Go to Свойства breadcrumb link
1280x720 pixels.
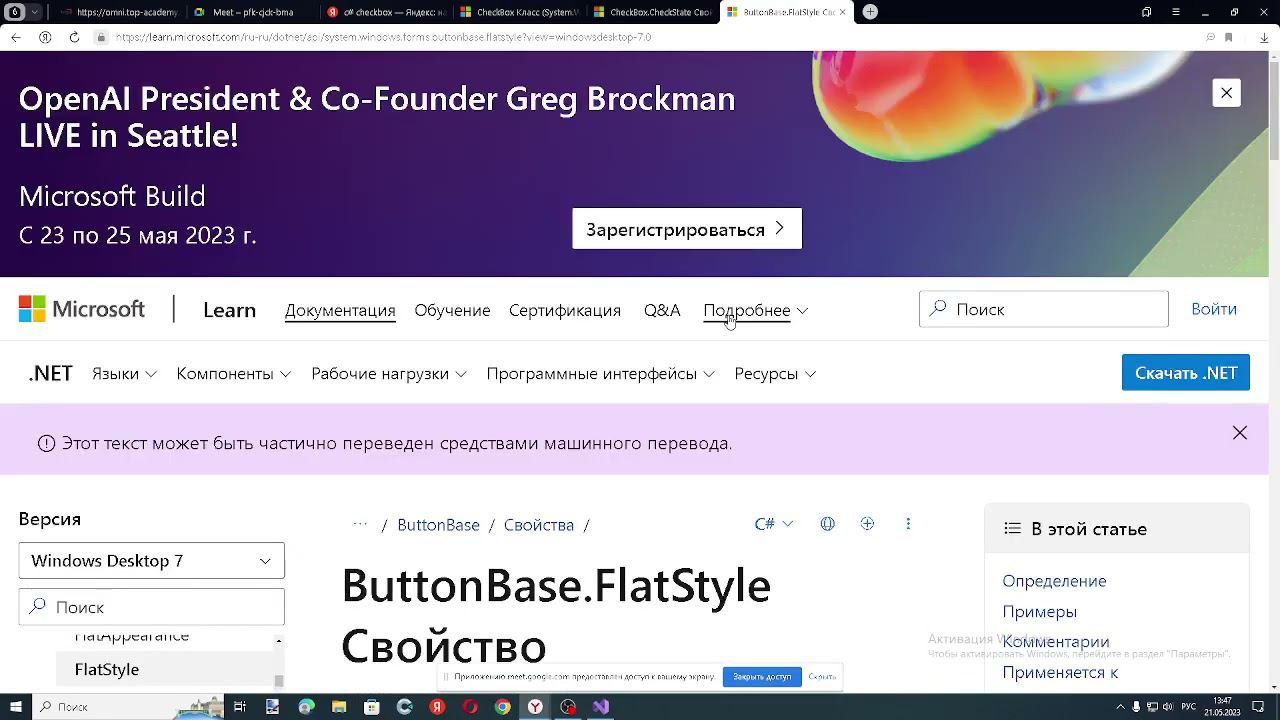pyautogui.click(x=539, y=525)
